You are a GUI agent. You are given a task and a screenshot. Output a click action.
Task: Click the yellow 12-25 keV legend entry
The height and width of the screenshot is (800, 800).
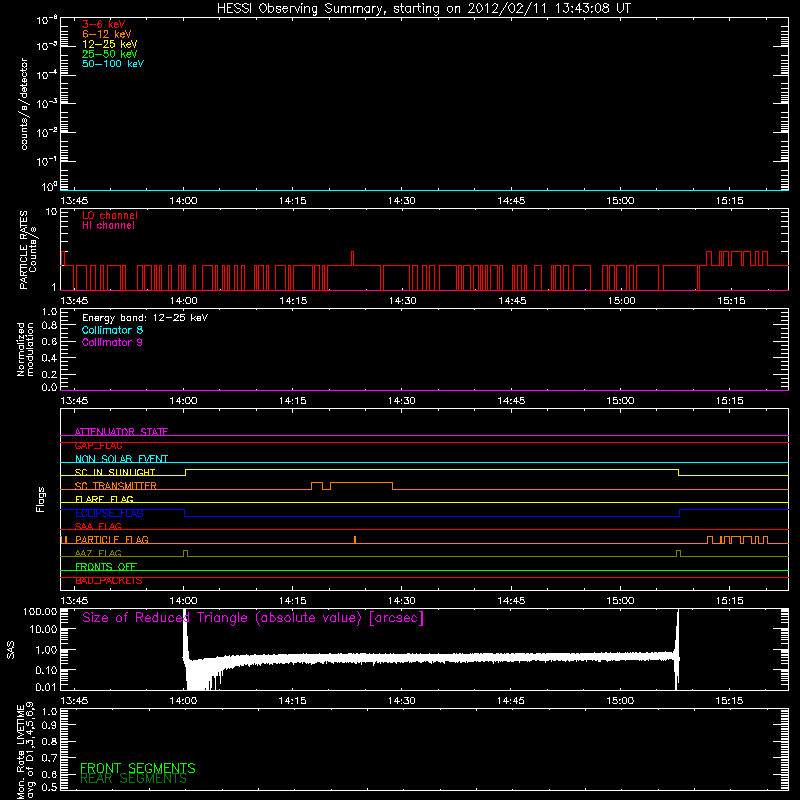click(x=110, y=44)
